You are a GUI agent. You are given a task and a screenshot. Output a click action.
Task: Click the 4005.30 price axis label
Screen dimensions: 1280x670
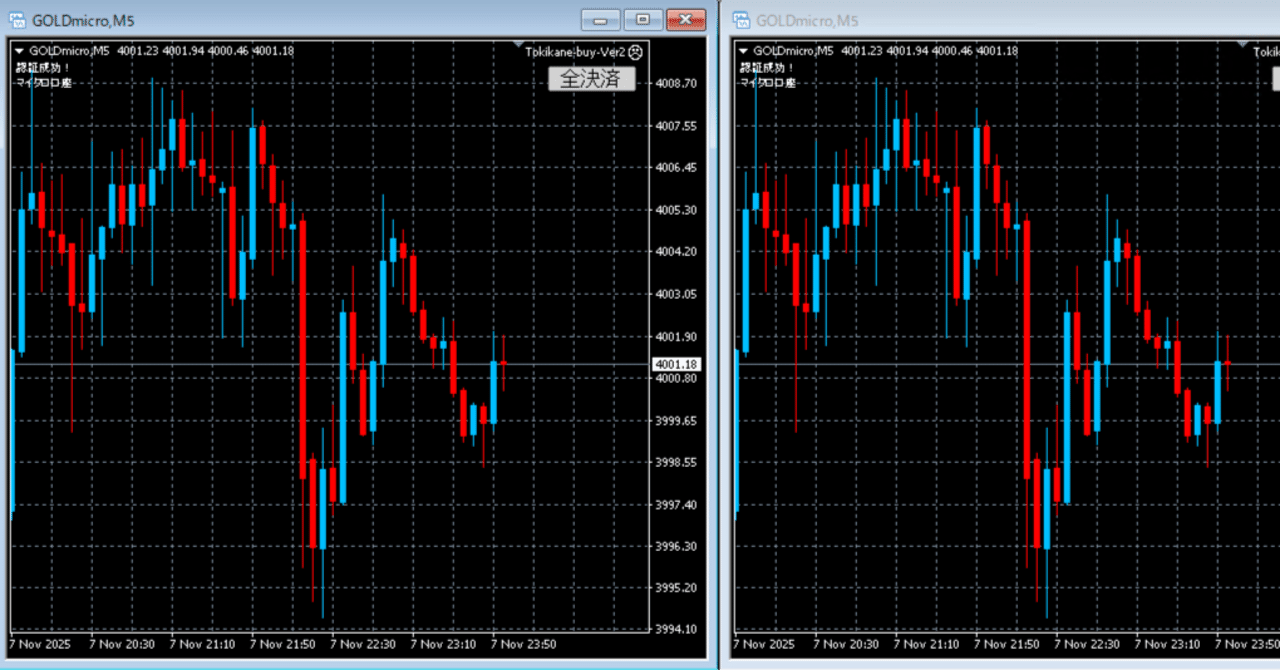pos(677,210)
